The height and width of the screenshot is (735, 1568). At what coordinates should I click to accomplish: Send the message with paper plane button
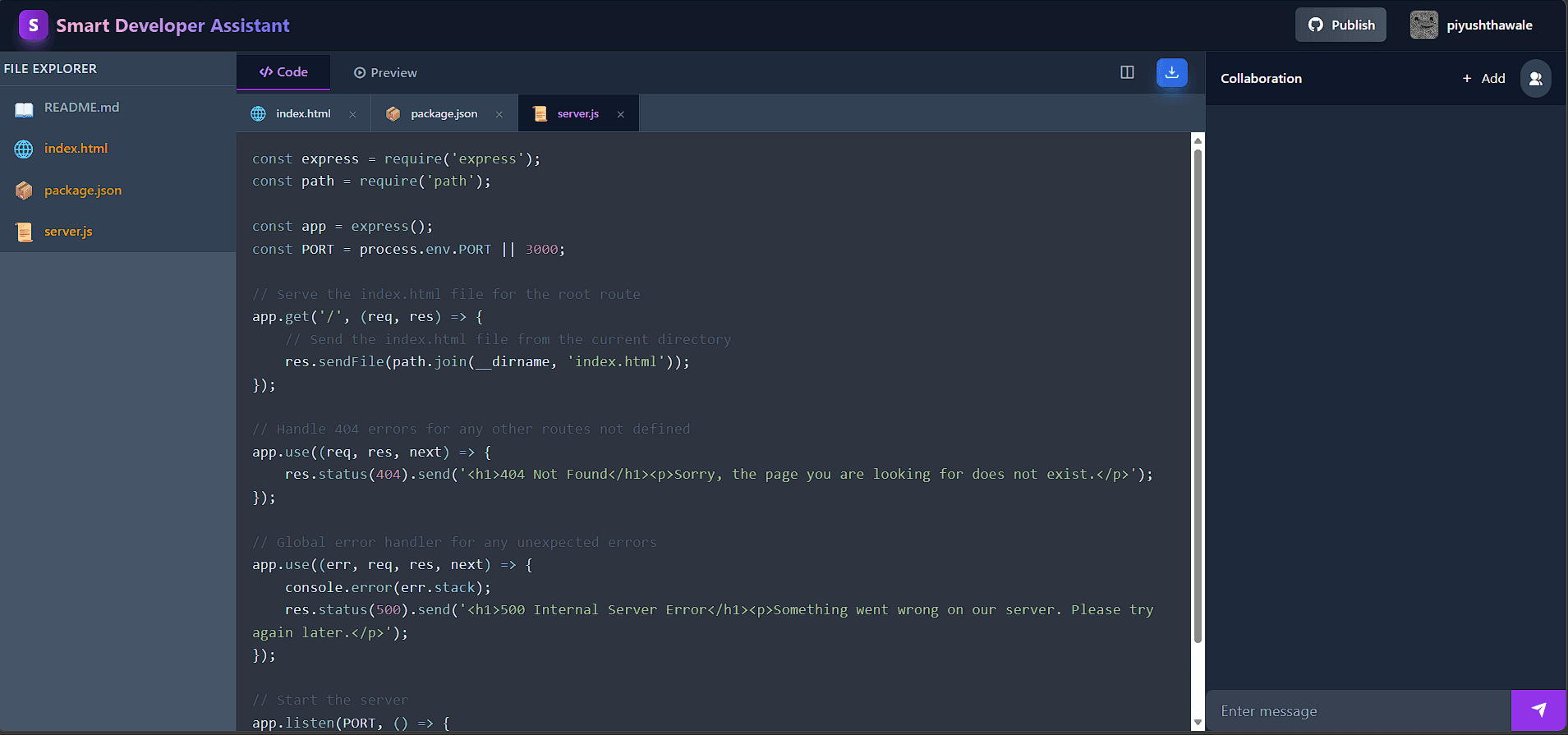(1538, 710)
